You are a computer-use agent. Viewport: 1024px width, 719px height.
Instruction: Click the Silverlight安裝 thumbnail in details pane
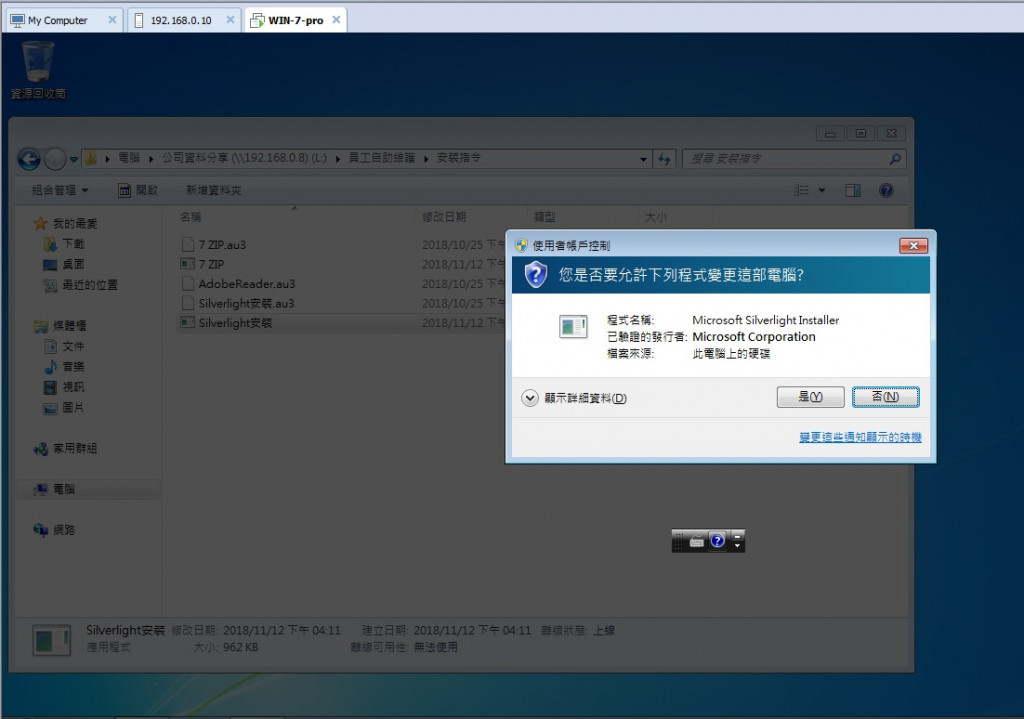pos(51,639)
